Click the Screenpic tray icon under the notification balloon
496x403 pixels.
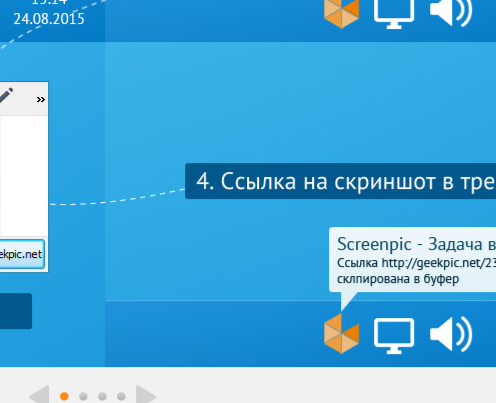(342, 333)
